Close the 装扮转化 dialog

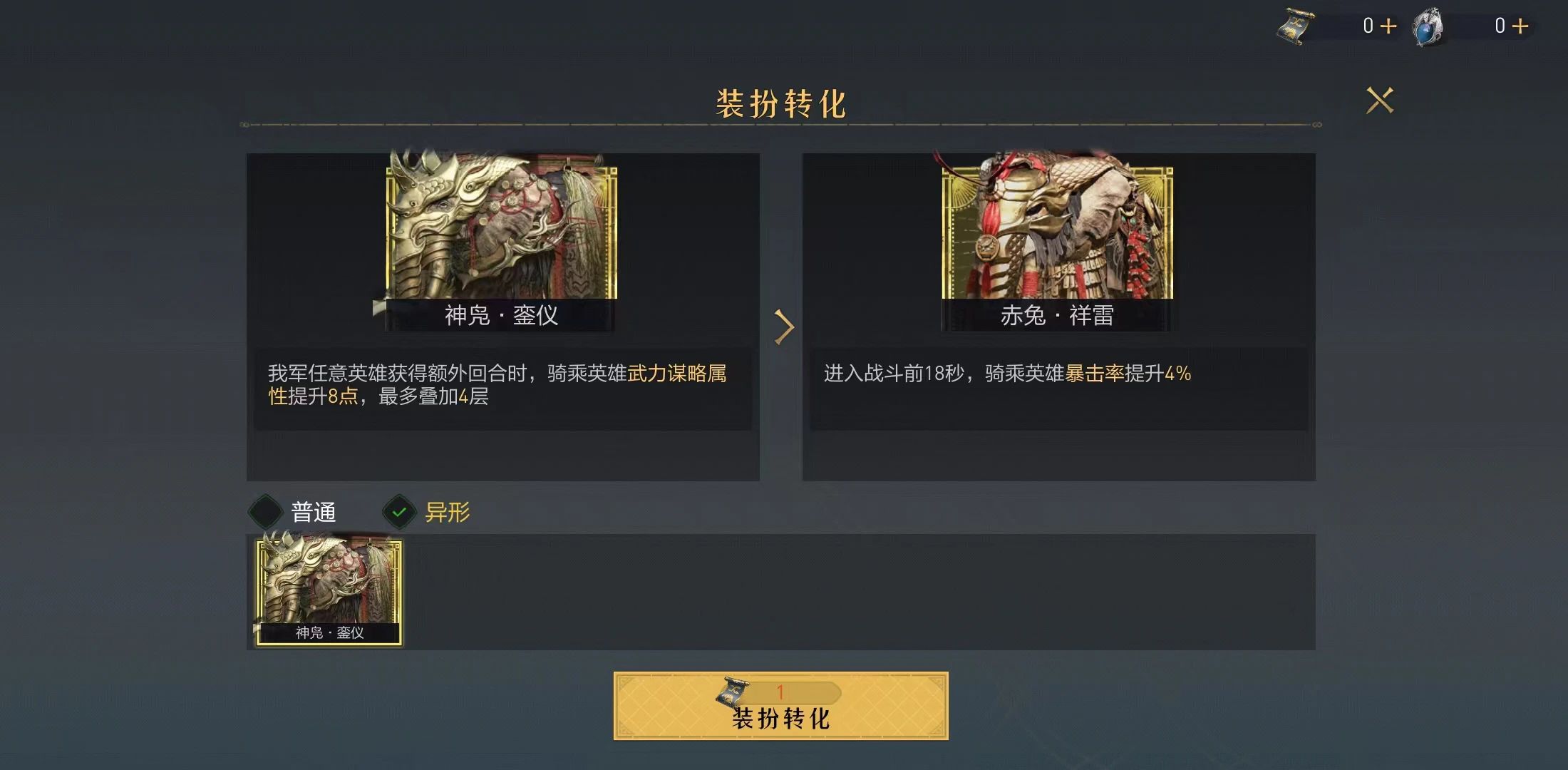click(x=1379, y=101)
